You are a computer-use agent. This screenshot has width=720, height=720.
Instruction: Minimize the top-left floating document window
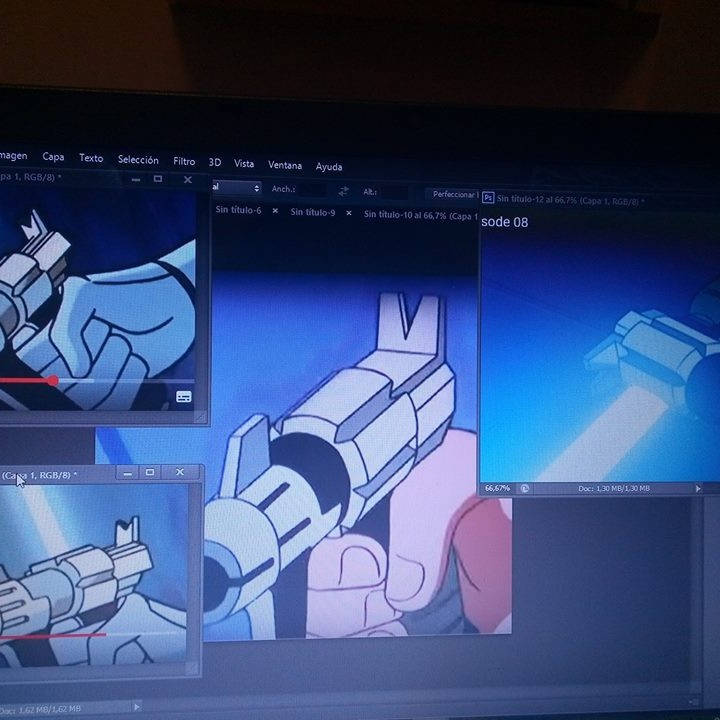135,180
